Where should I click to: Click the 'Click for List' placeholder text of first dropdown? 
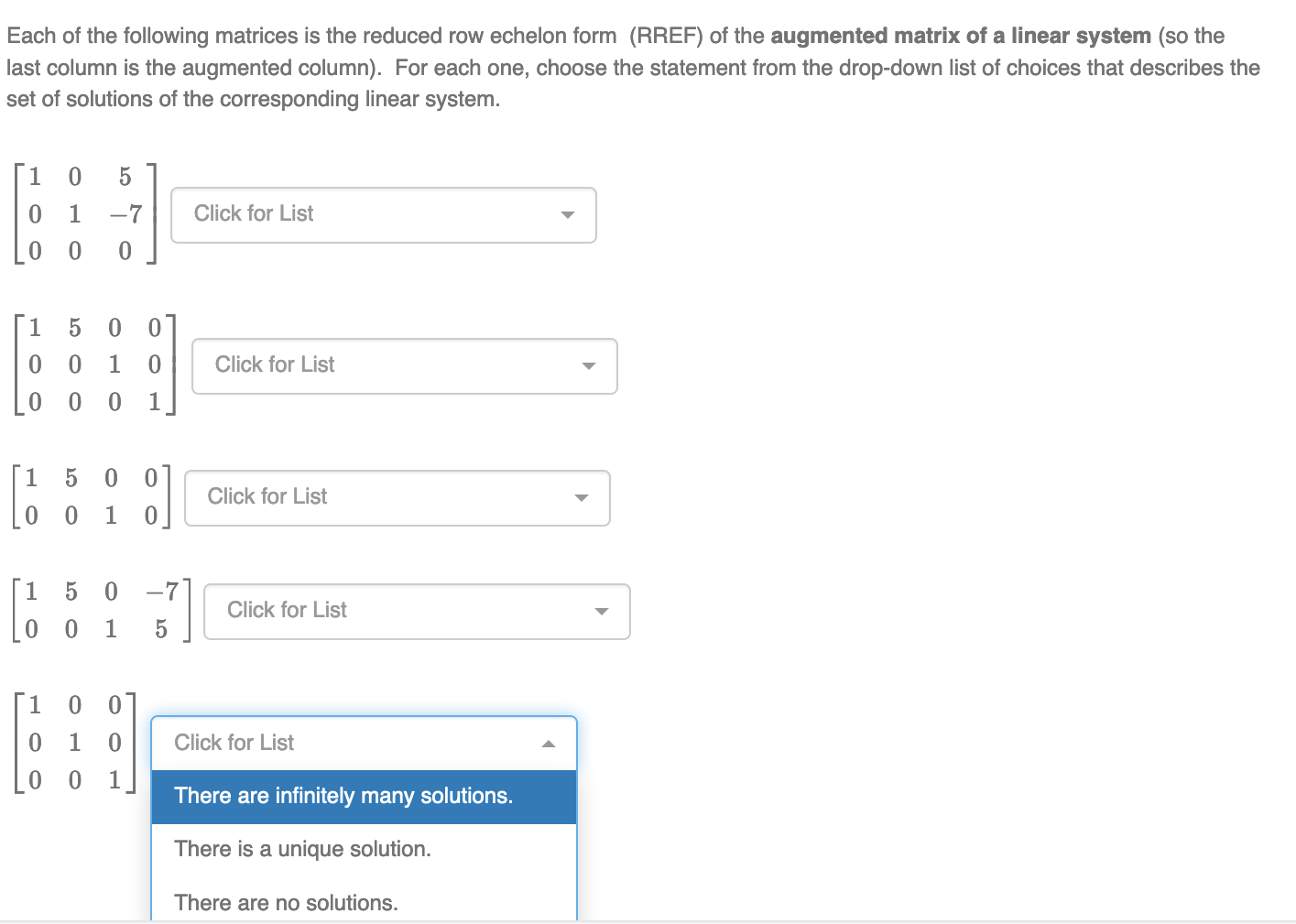point(254,213)
